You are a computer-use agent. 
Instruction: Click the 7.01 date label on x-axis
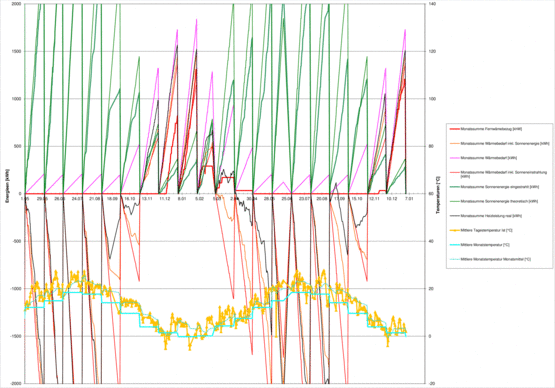click(x=409, y=199)
